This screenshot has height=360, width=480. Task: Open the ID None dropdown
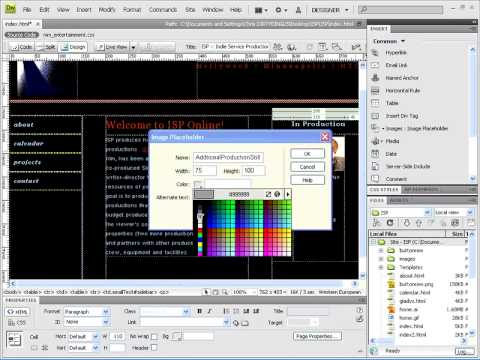point(87,322)
